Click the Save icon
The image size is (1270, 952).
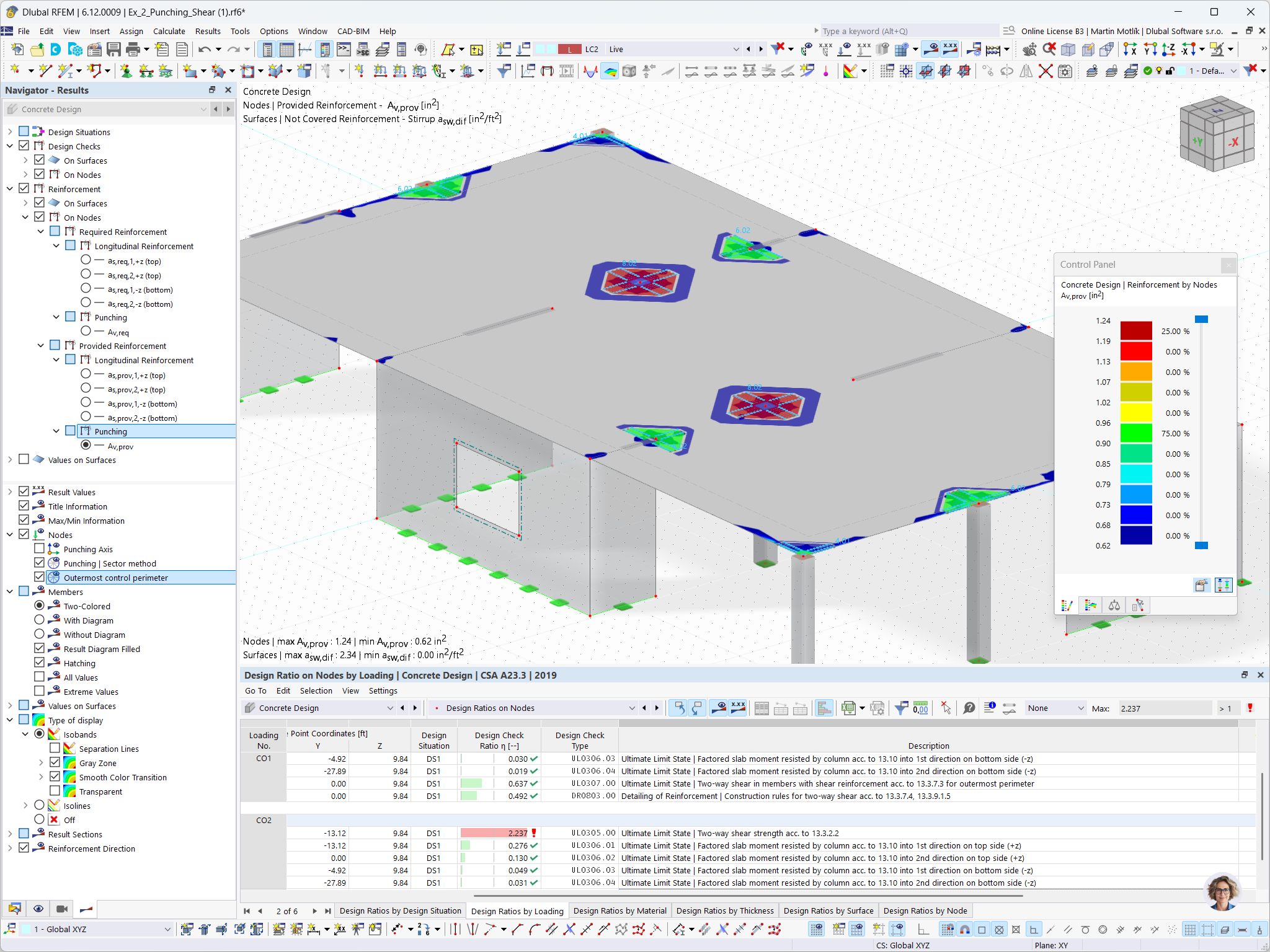pyautogui.click(x=114, y=49)
